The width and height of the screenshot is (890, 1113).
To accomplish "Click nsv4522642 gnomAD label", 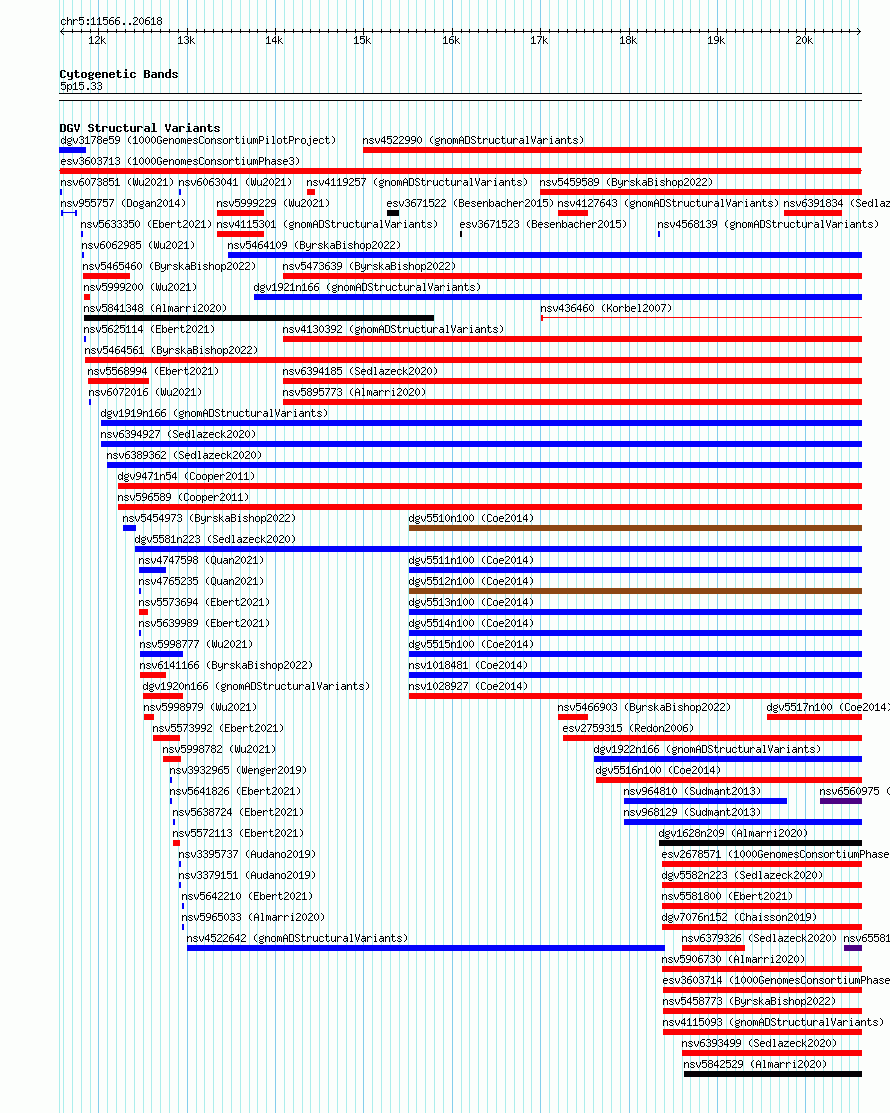I will point(297,938).
